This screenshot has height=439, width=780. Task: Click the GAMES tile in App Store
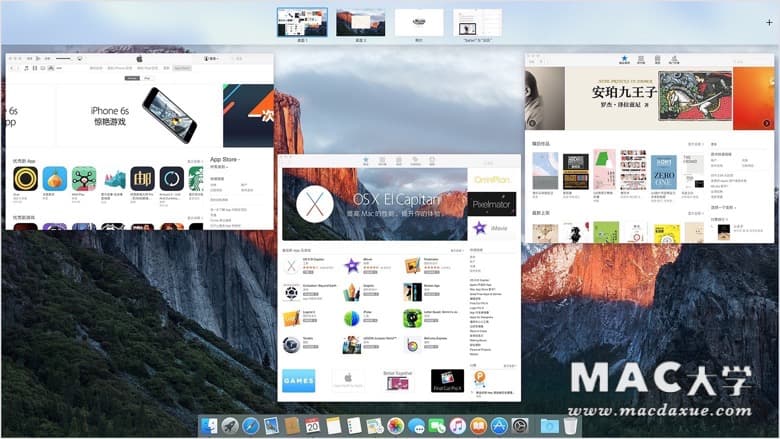pyautogui.click(x=298, y=381)
